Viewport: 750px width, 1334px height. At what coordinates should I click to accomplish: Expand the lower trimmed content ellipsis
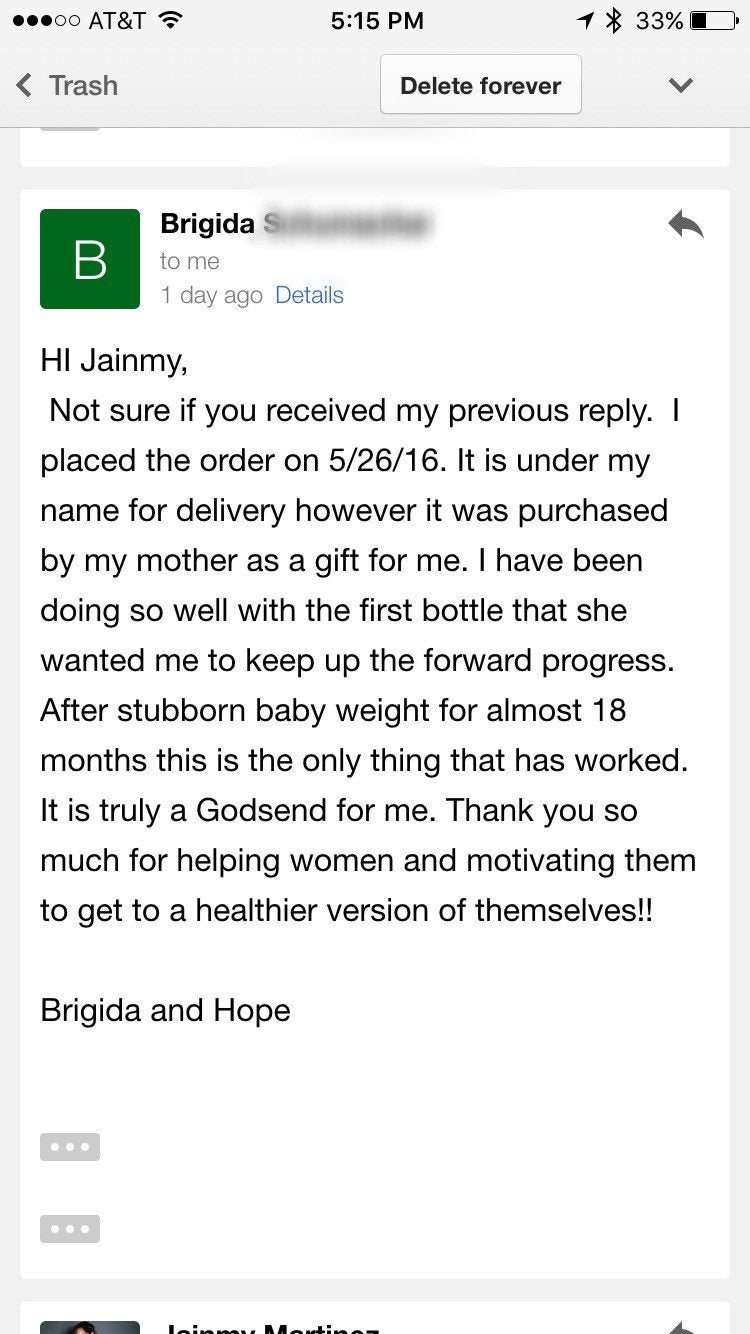point(70,1228)
